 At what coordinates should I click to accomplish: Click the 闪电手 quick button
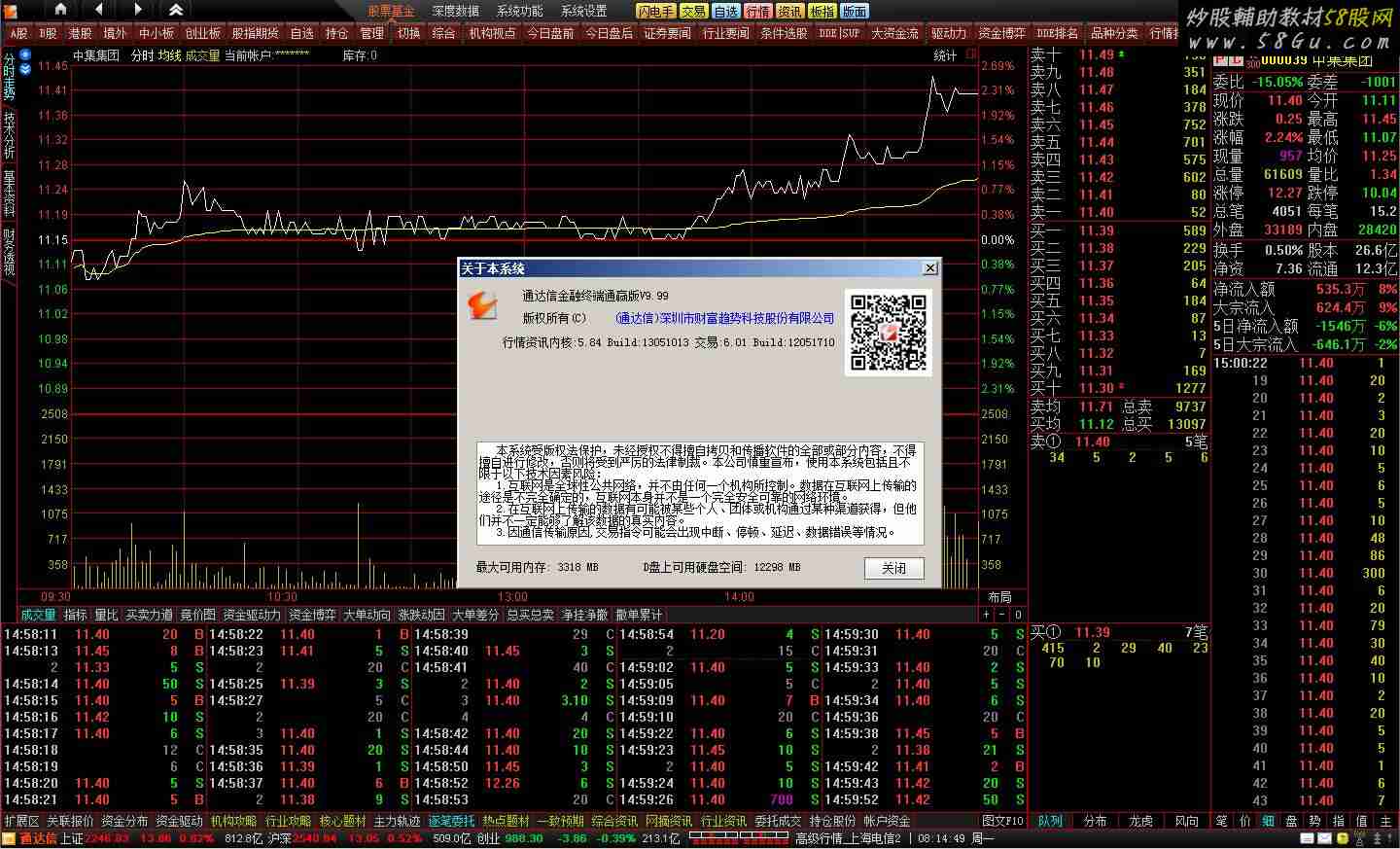(656, 11)
